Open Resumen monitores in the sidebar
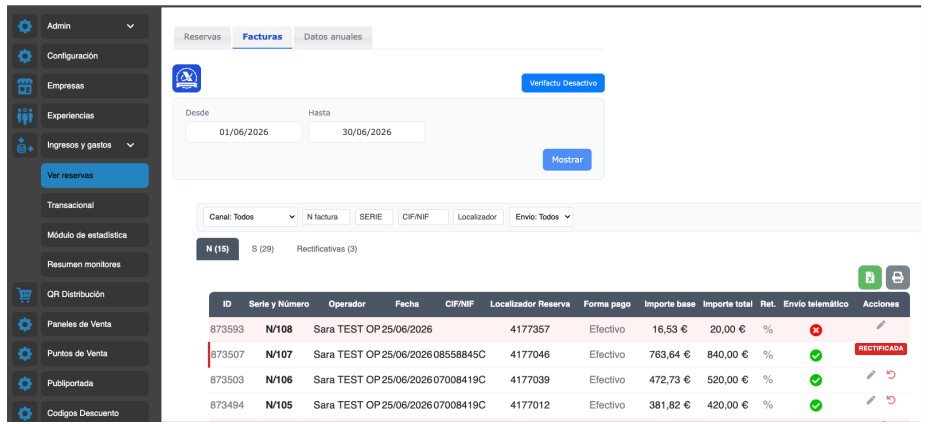928x424 pixels. pyautogui.click(x=95, y=265)
